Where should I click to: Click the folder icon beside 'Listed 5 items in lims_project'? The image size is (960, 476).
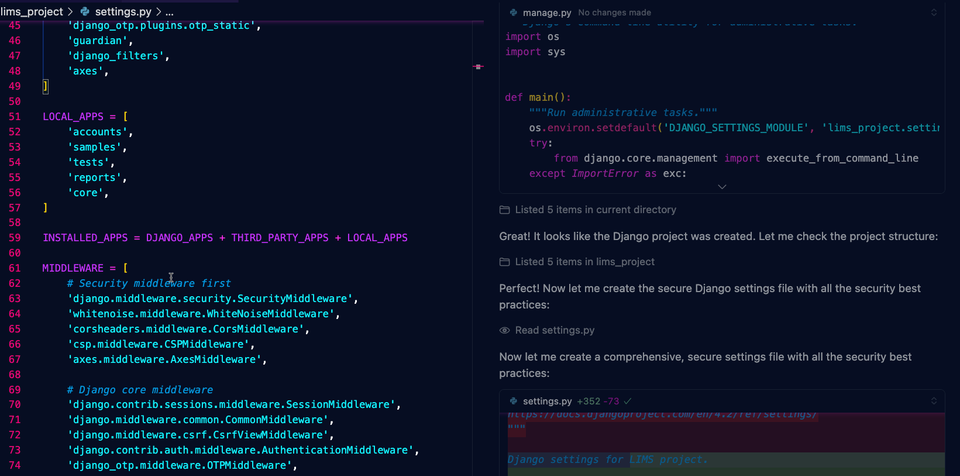coord(504,262)
